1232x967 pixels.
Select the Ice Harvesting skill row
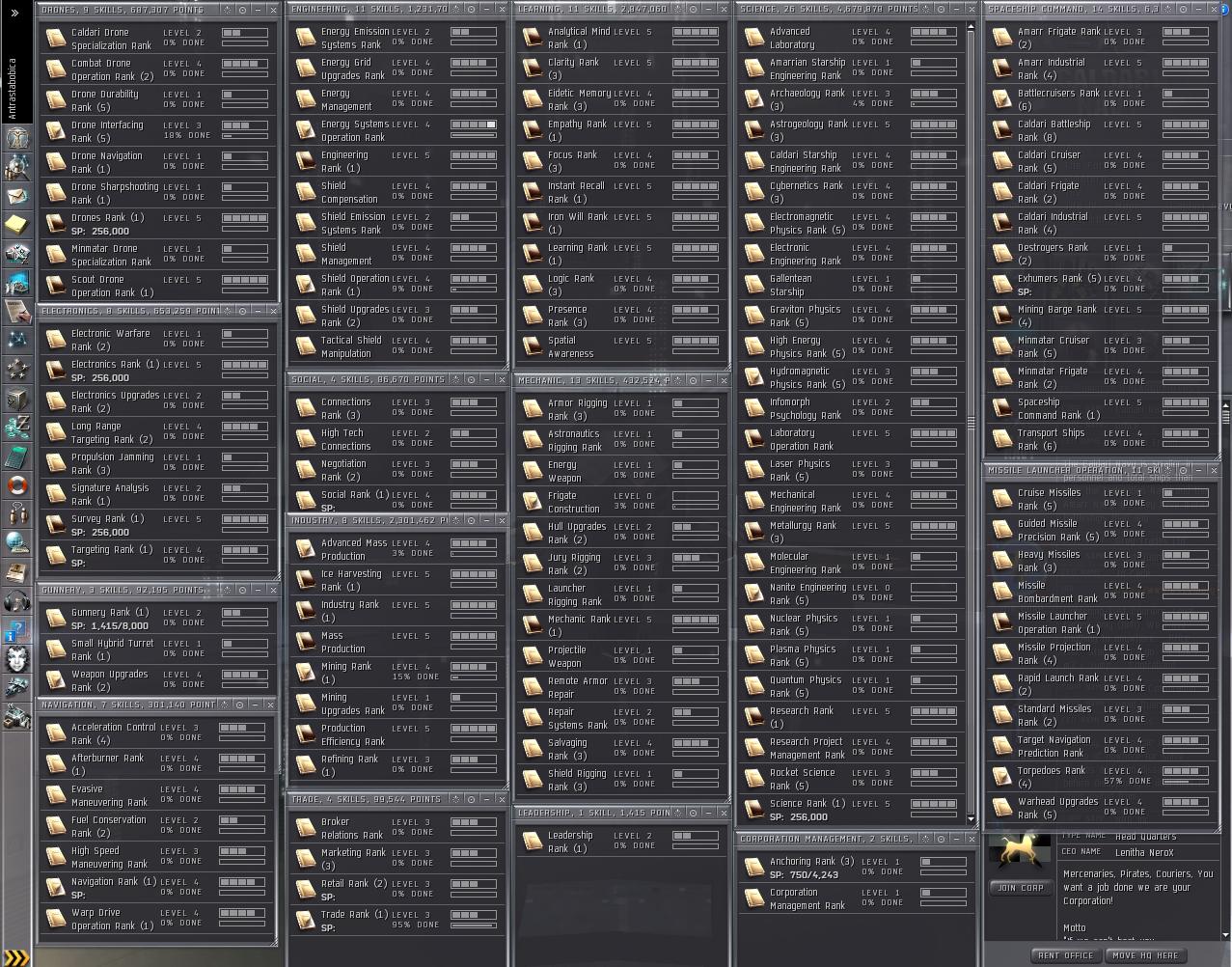(x=397, y=580)
